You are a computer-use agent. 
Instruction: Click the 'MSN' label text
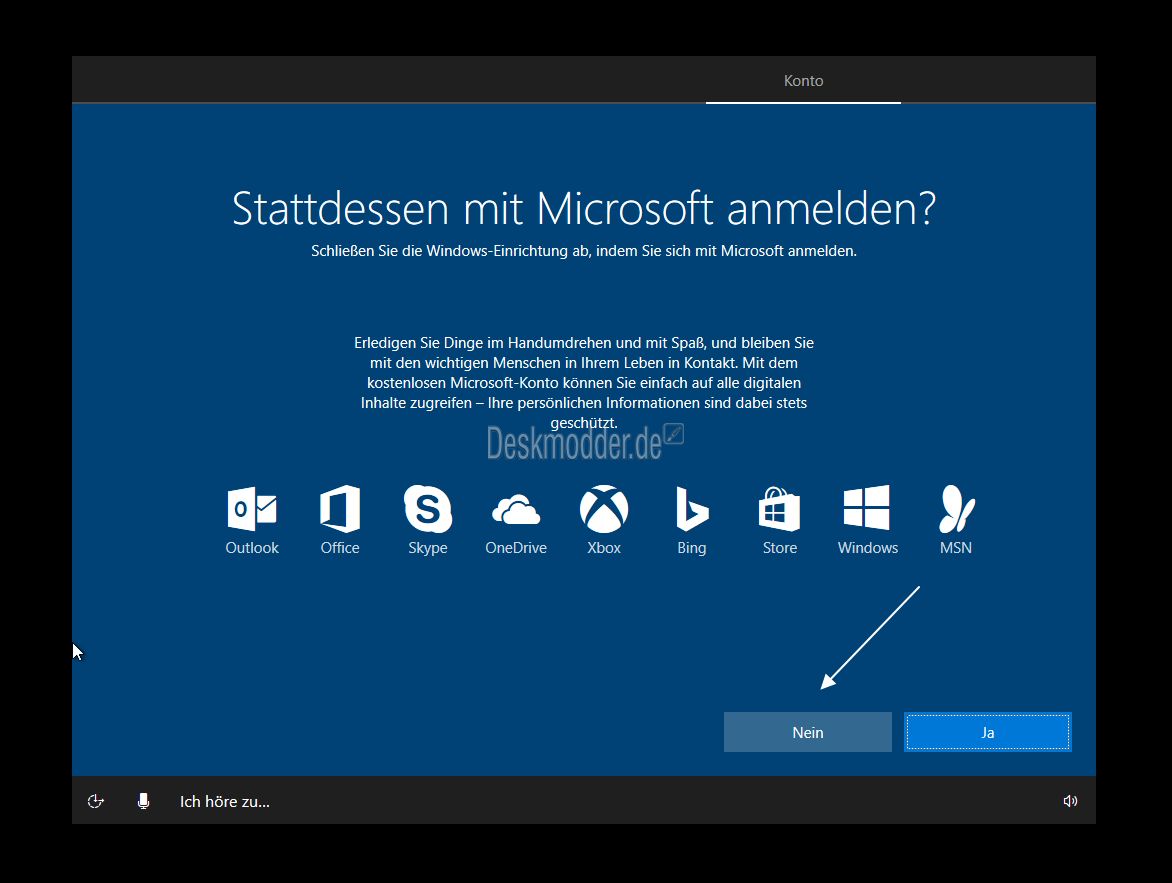[956, 547]
